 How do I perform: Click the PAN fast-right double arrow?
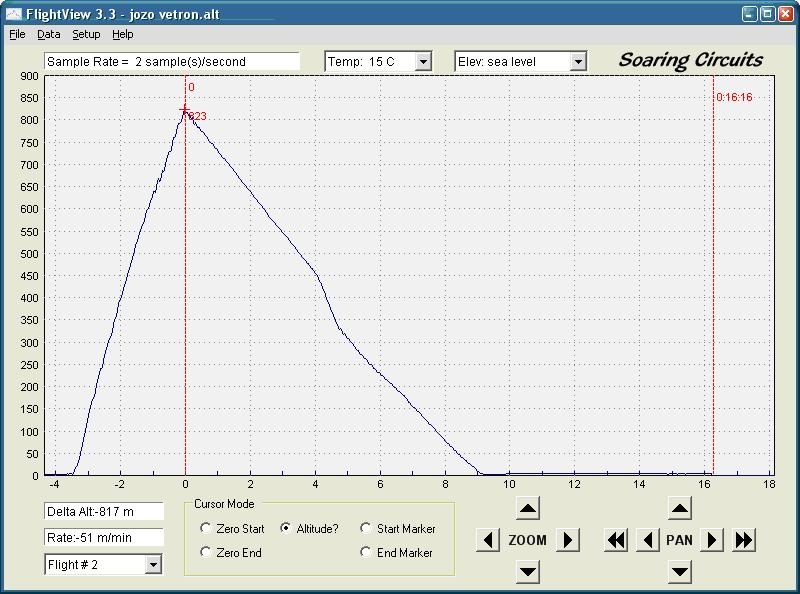pyautogui.click(x=744, y=540)
